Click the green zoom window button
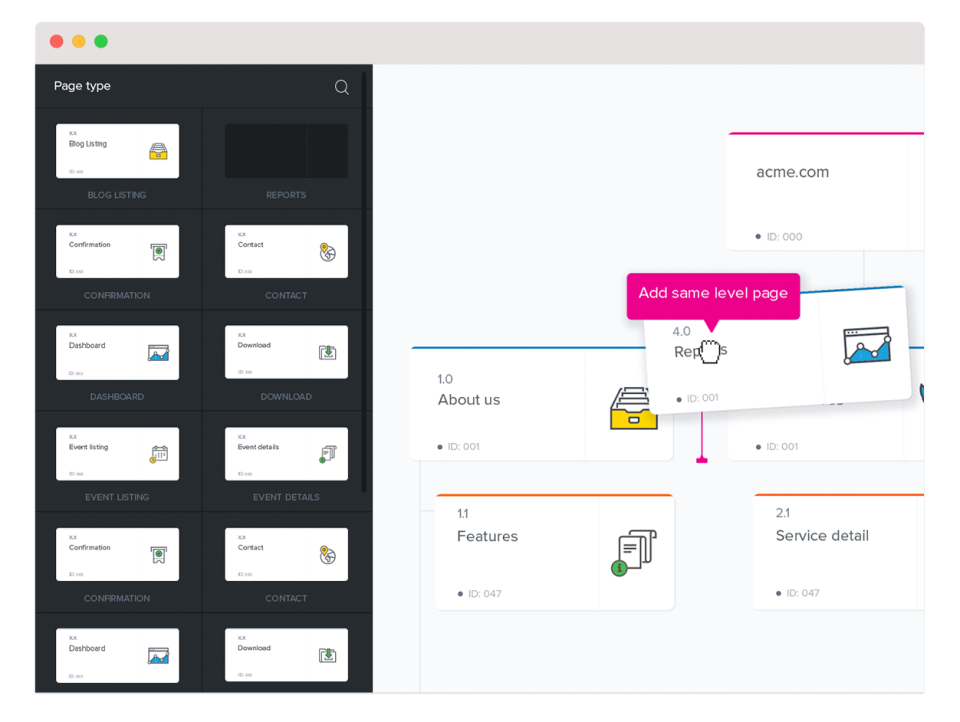The height and width of the screenshot is (722, 960). tap(101, 41)
